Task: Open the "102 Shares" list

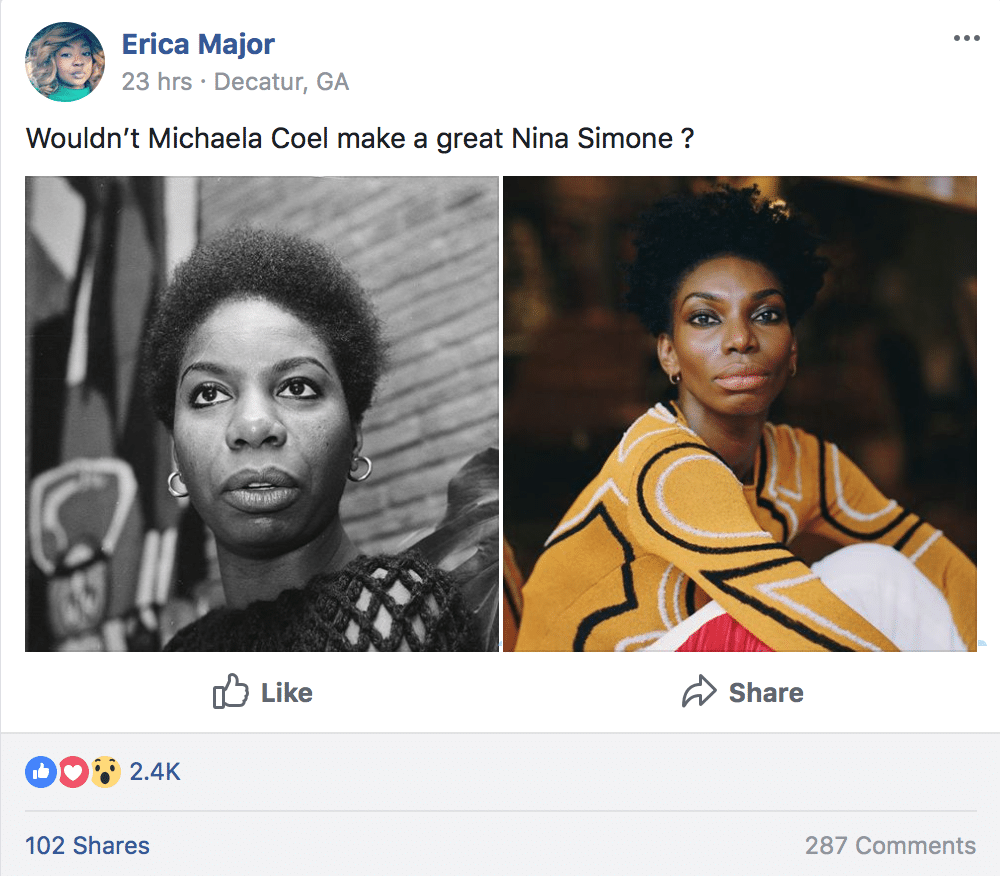Action: pos(87,846)
